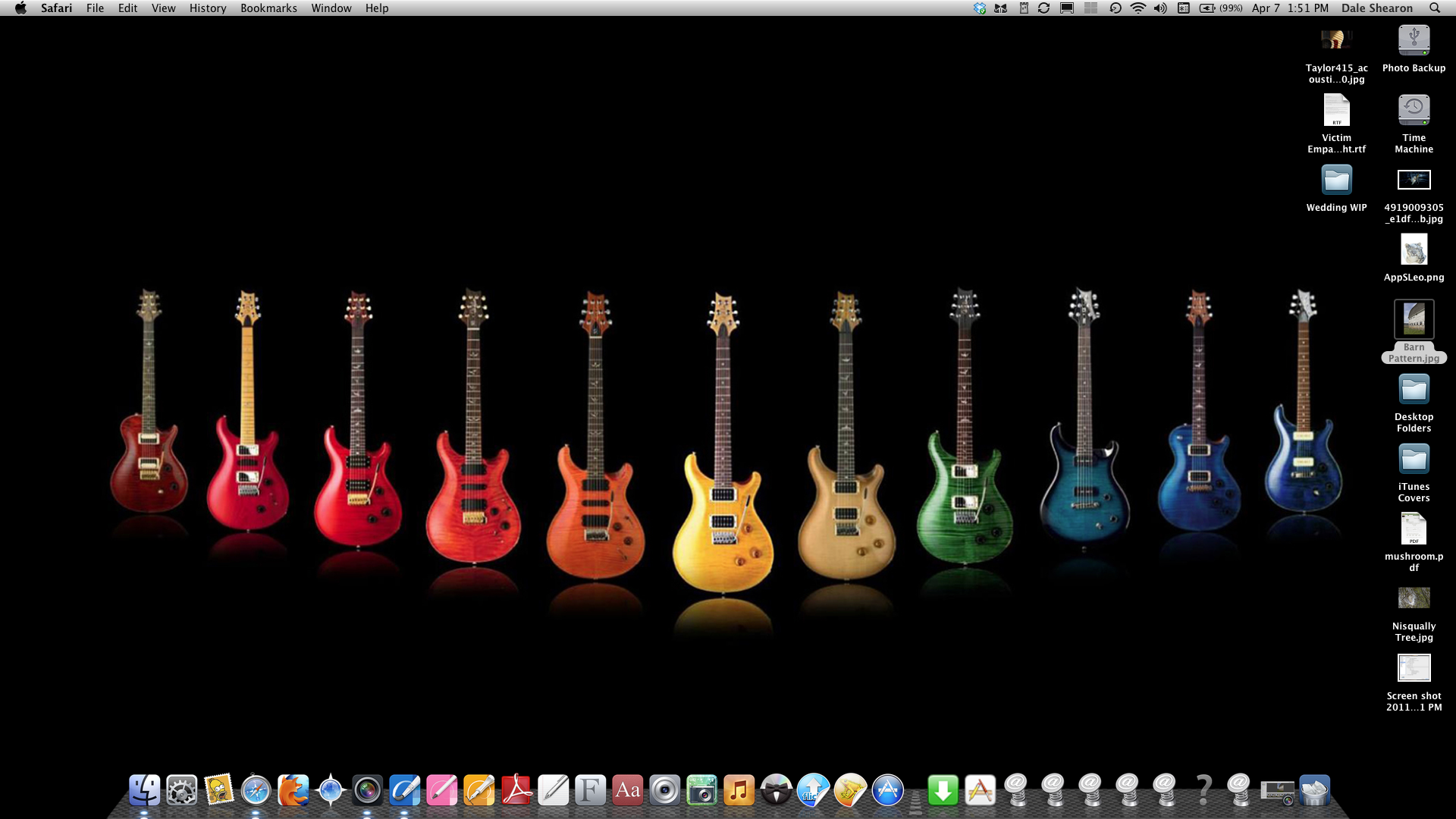
Task: Select the Wedding WIP folder
Action: click(1336, 188)
